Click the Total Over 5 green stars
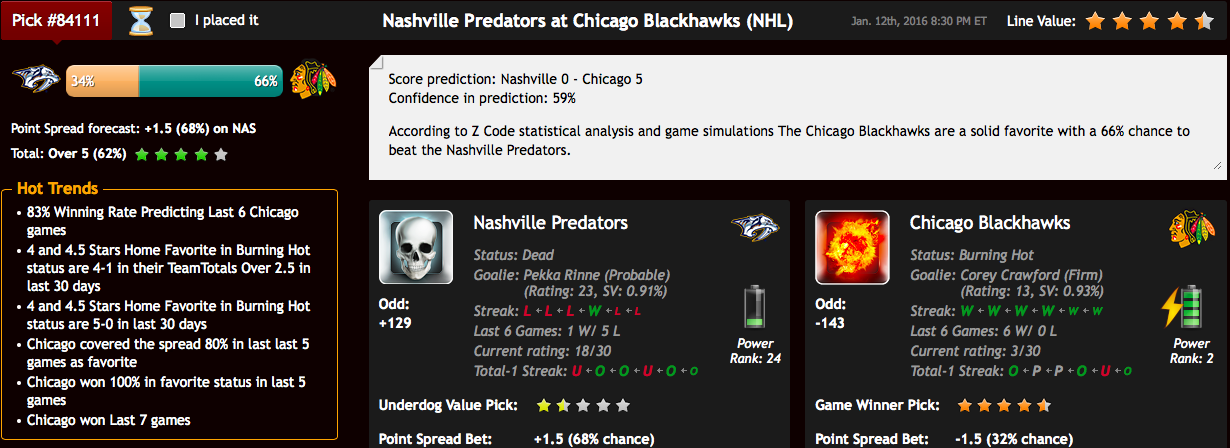 (x=181, y=155)
